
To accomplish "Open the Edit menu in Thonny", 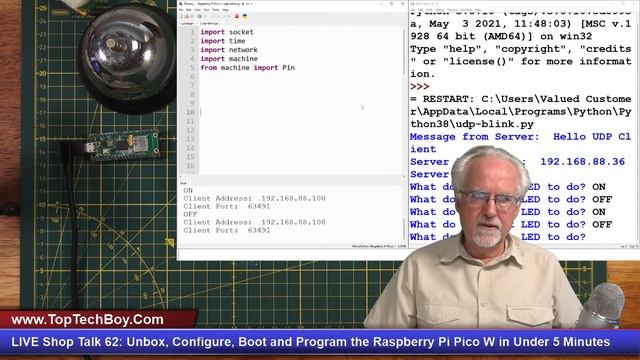I will [x=189, y=10].
